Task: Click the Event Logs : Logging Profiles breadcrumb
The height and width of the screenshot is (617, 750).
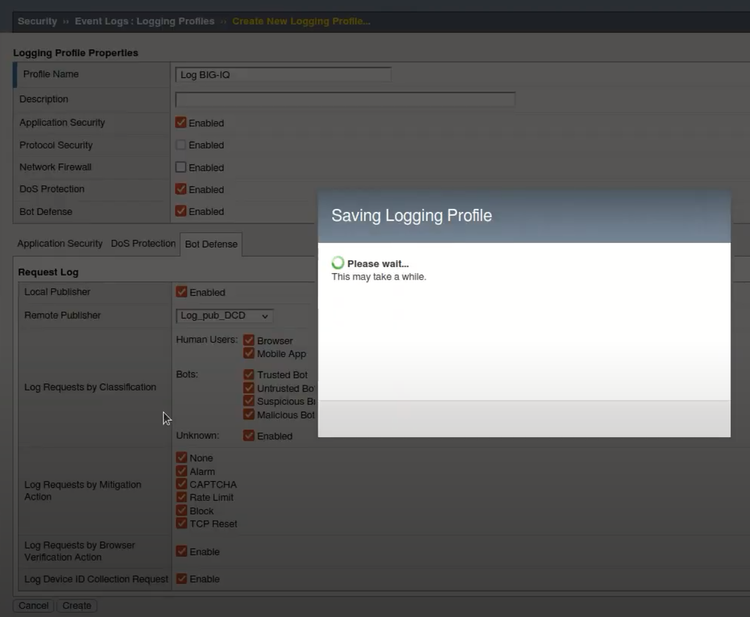Action: [x=147, y=21]
